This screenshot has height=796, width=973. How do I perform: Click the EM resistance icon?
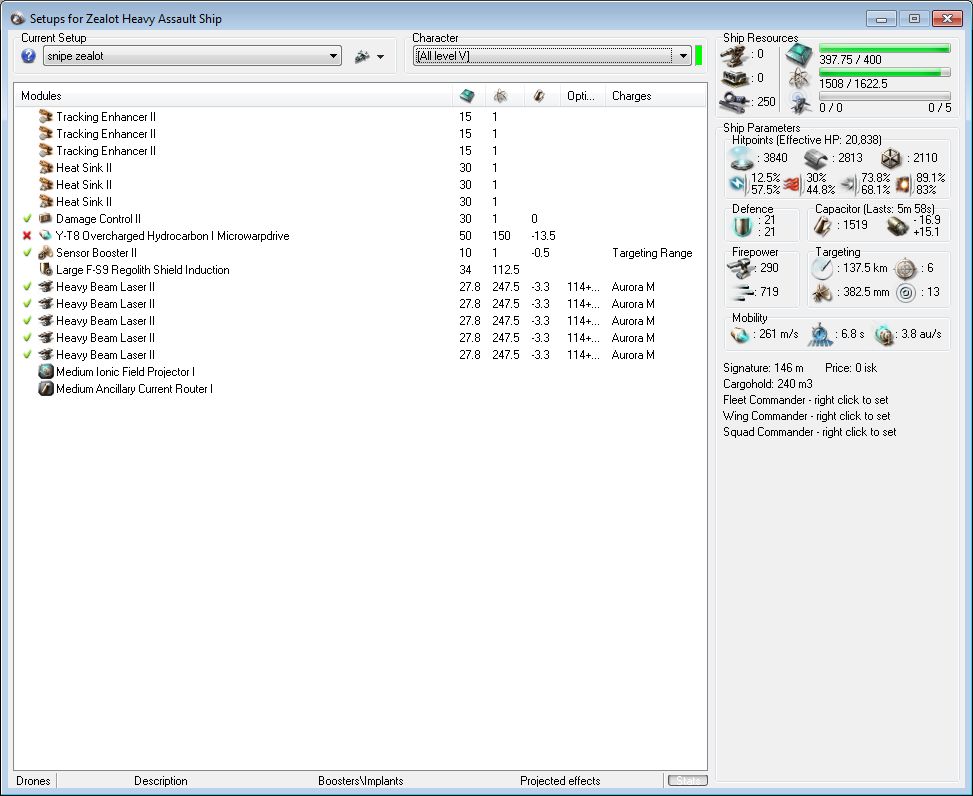click(x=738, y=184)
